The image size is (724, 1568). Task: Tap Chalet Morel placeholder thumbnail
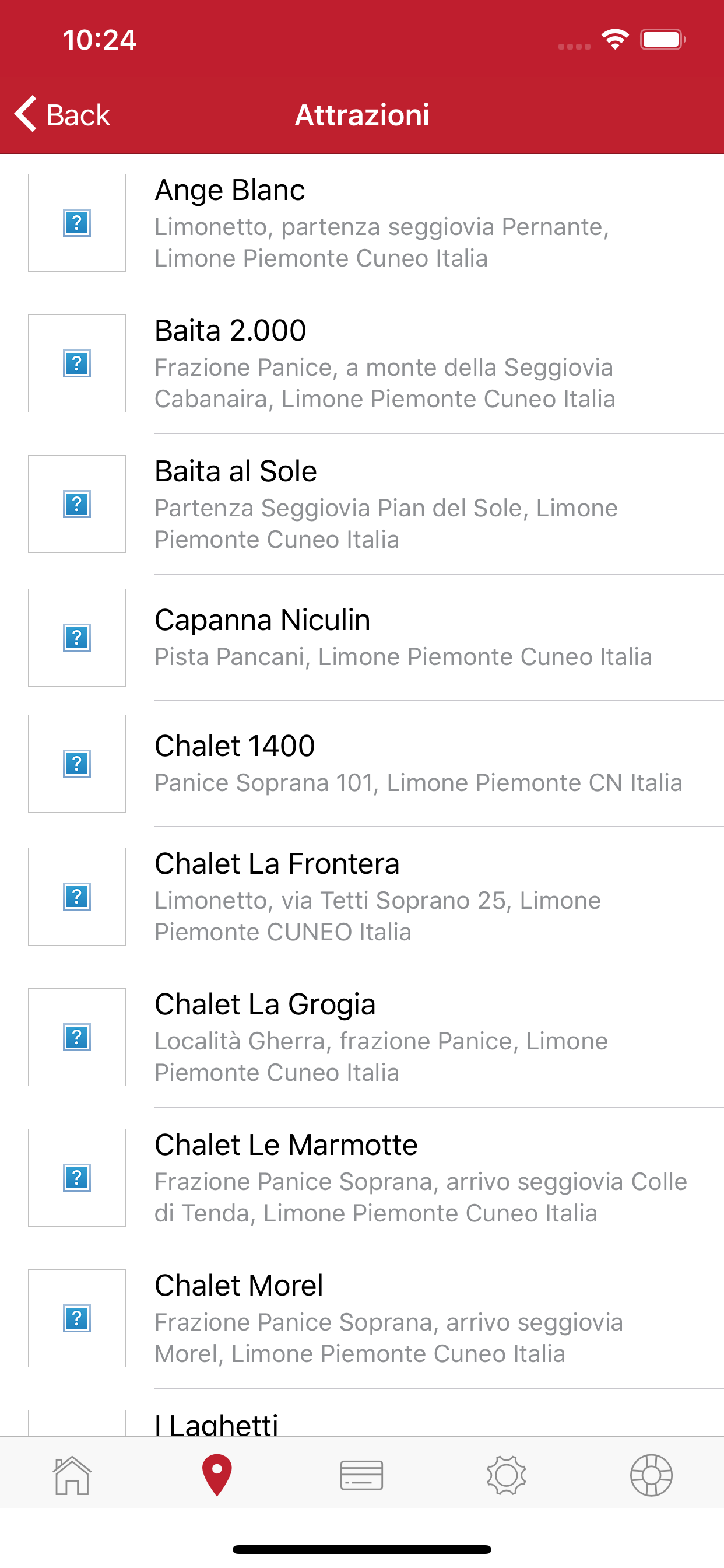click(77, 1318)
